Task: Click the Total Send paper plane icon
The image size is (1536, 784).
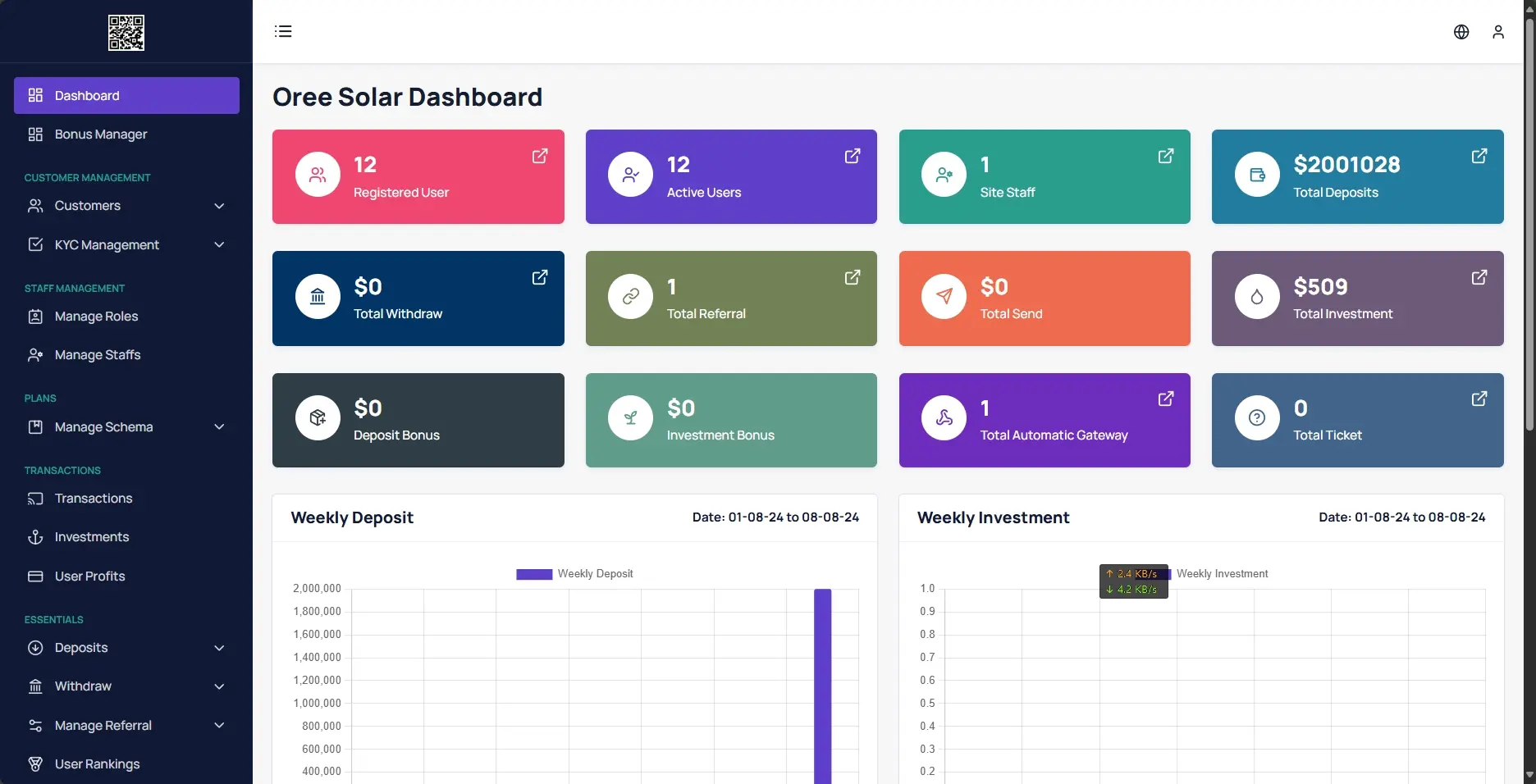Action: [944, 297]
